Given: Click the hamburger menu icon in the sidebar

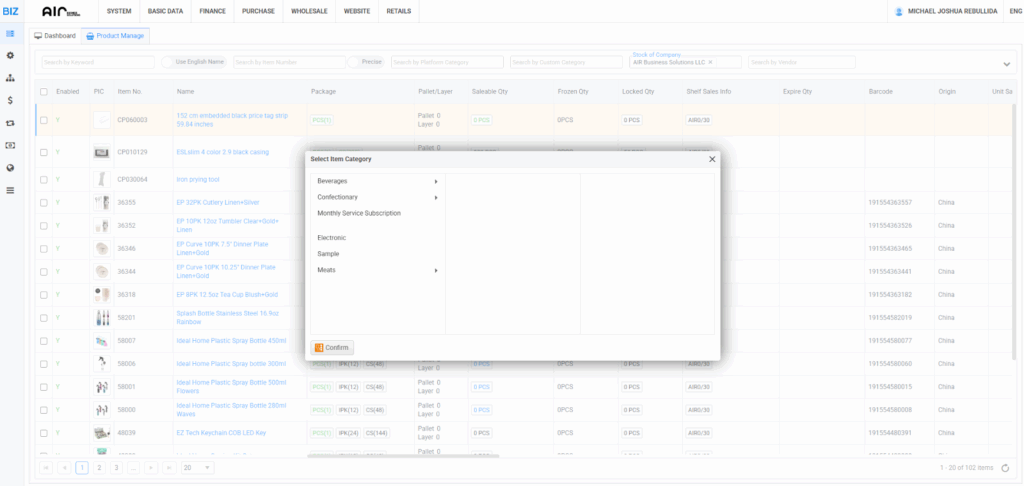Looking at the screenshot, I should click(x=10, y=189).
